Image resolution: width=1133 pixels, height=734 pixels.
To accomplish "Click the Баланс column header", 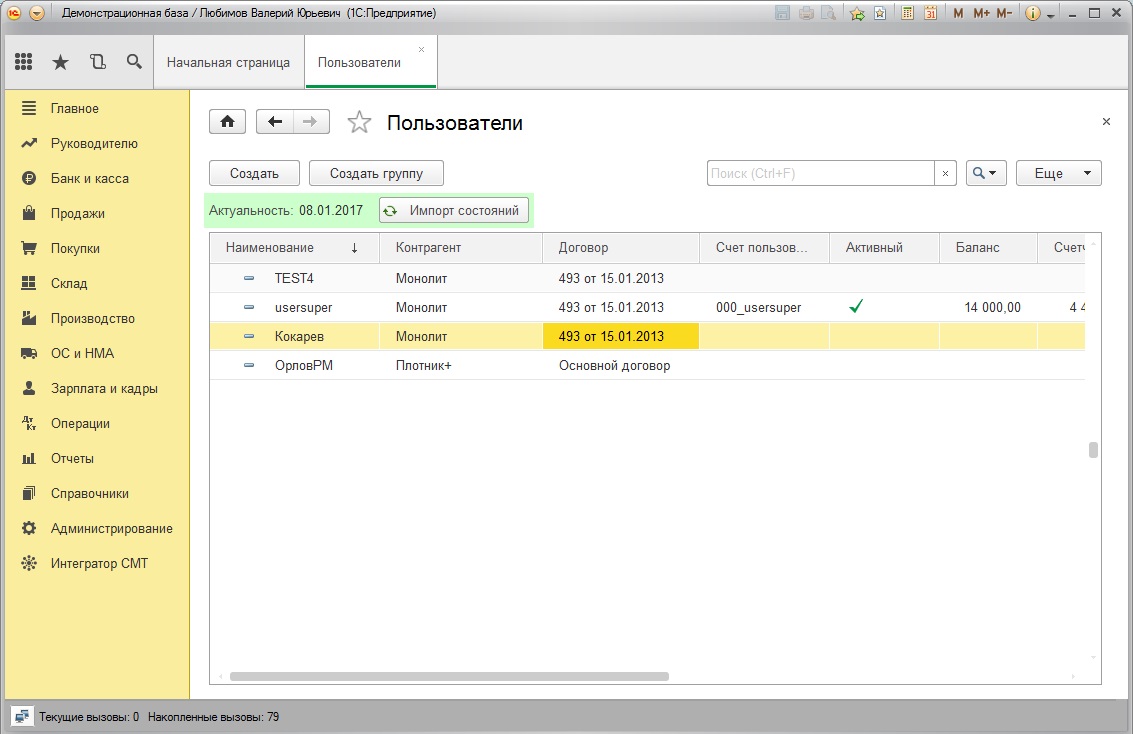I will point(988,248).
